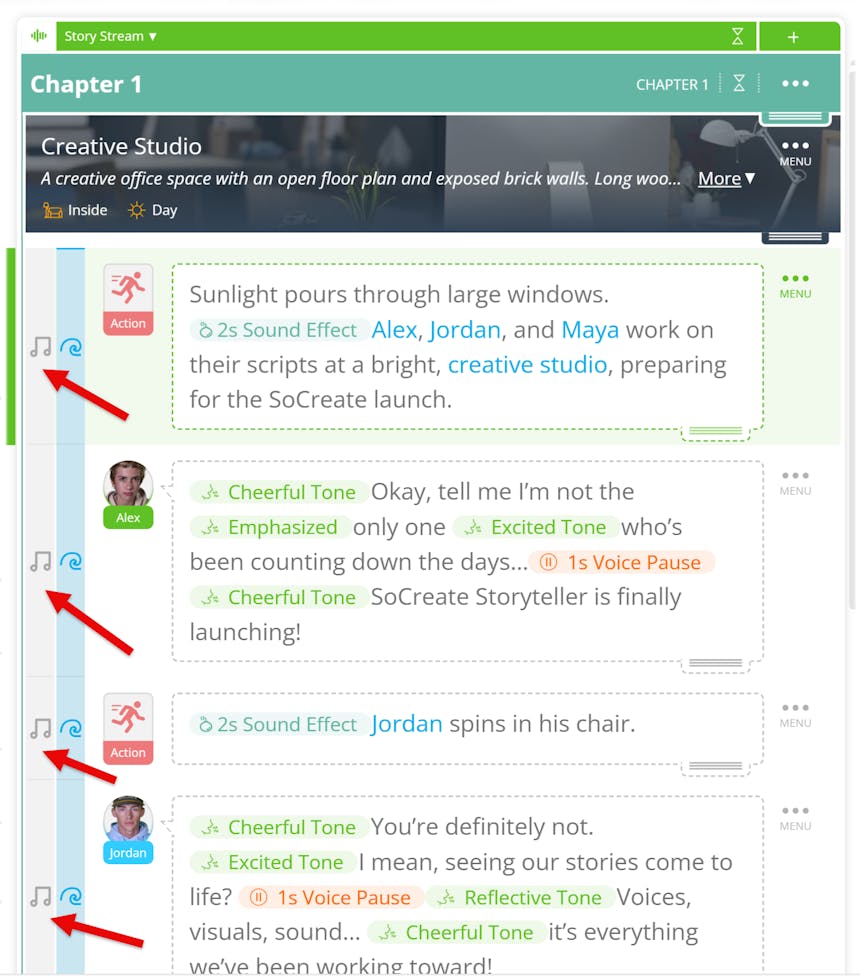Click Action icon on Jordan spins item
The image size is (860, 976).
128,728
